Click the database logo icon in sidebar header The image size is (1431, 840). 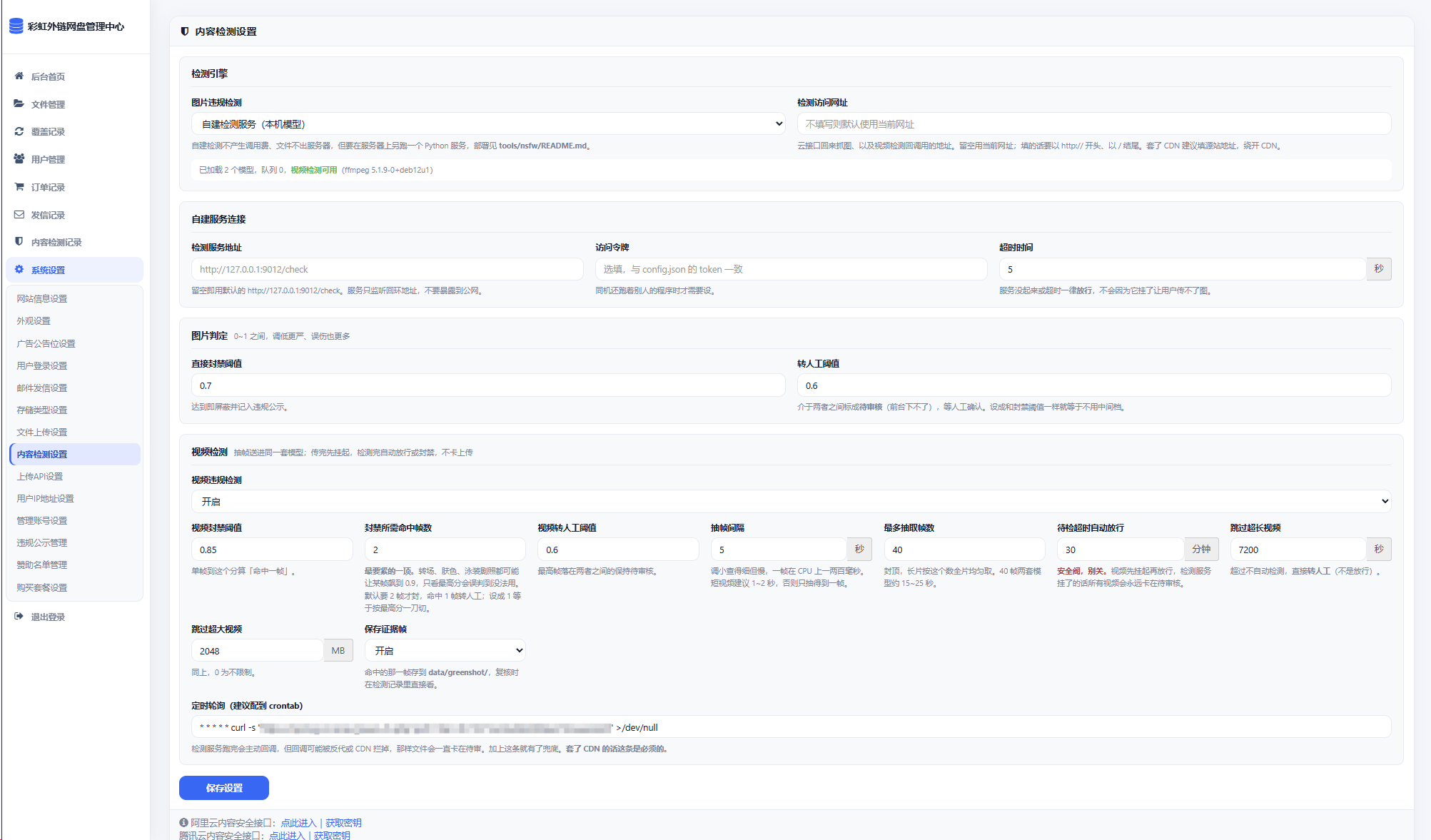point(16,26)
